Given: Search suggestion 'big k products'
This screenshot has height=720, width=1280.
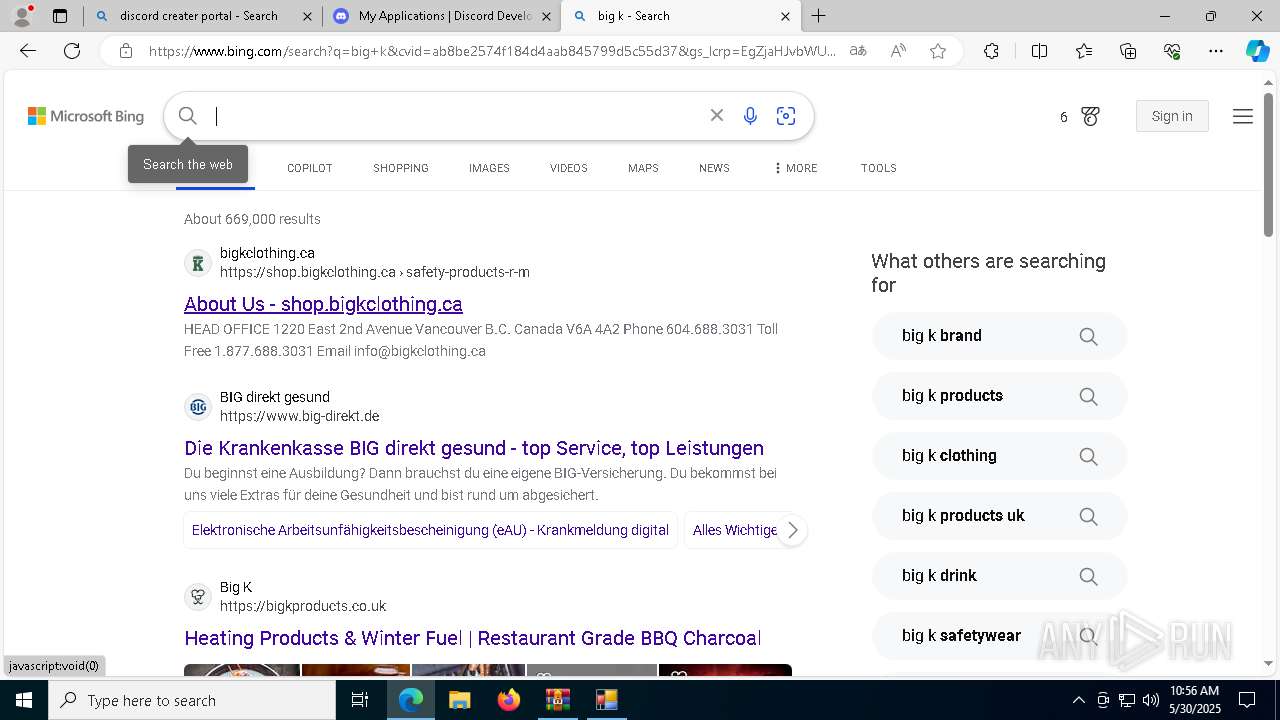Looking at the screenshot, I should [x=999, y=396].
